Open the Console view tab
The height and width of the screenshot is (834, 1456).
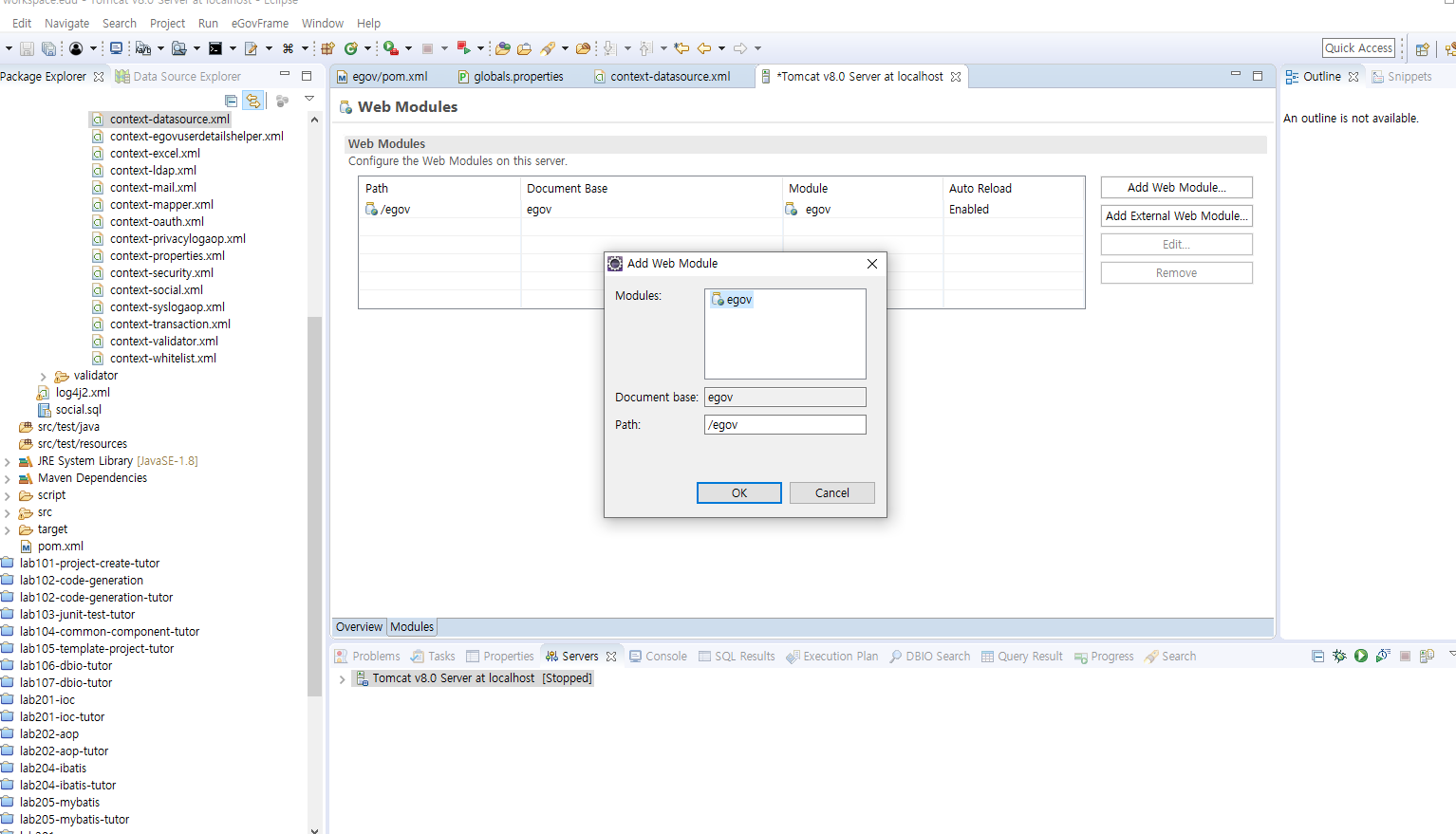tap(658, 657)
